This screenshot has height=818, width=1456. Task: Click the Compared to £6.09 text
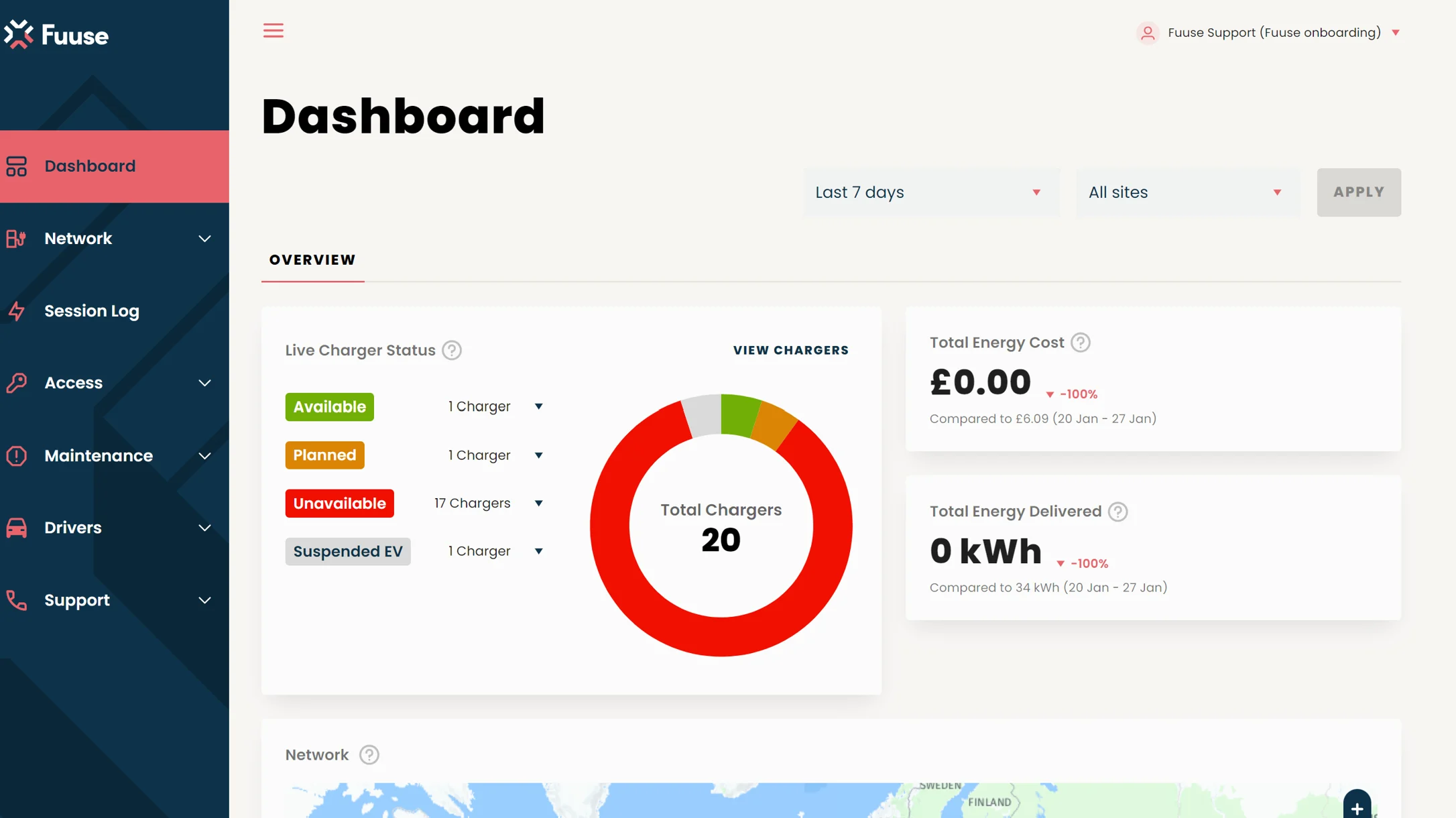tap(1043, 419)
